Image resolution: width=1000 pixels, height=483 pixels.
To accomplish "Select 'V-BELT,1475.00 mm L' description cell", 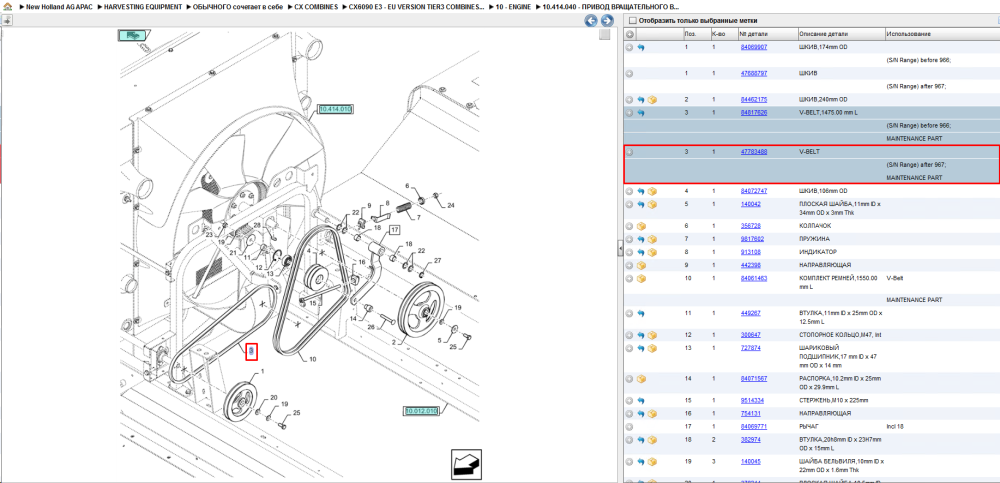I will (828, 113).
